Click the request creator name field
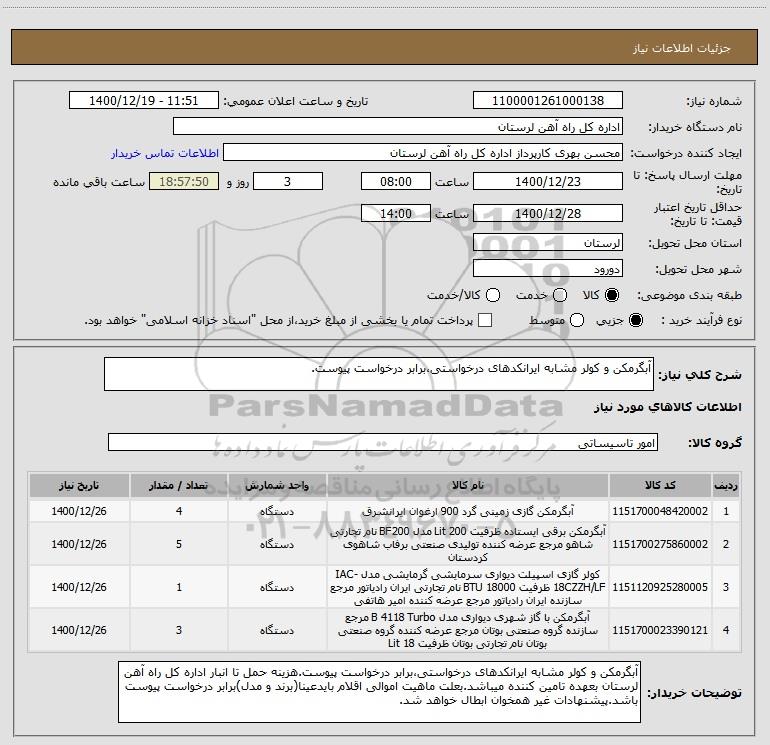 423,153
